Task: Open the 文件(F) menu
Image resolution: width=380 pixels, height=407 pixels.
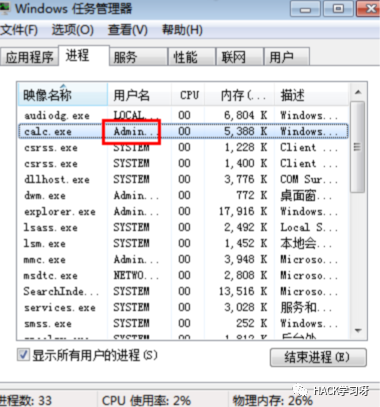Action: pyautogui.click(x=19, y=30)
